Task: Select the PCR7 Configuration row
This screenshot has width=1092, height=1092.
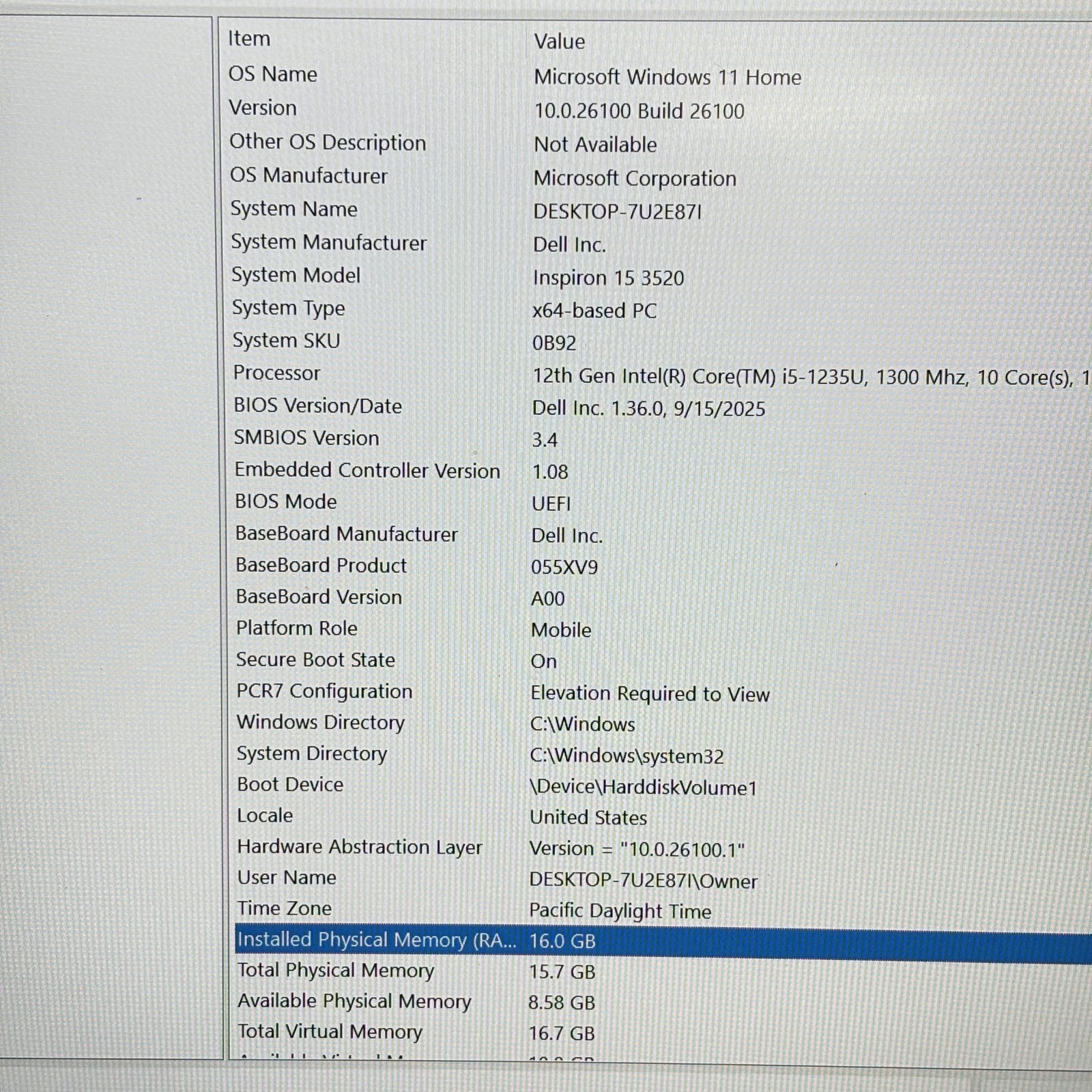Action: click(324, 691)
